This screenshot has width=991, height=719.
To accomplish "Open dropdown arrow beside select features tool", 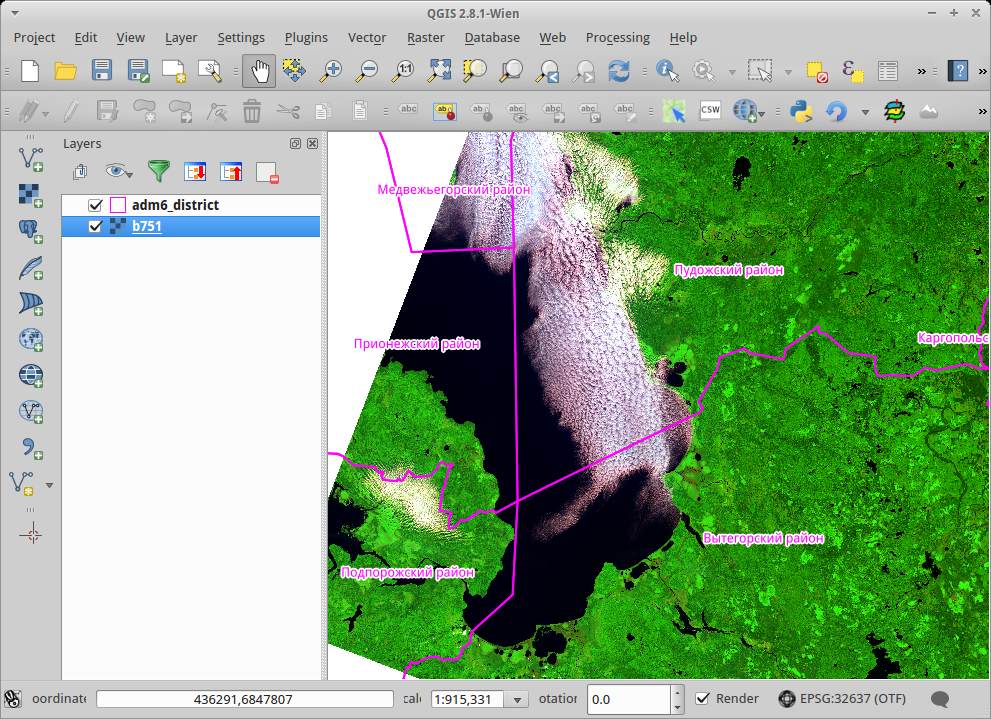I will pos(788,72).
